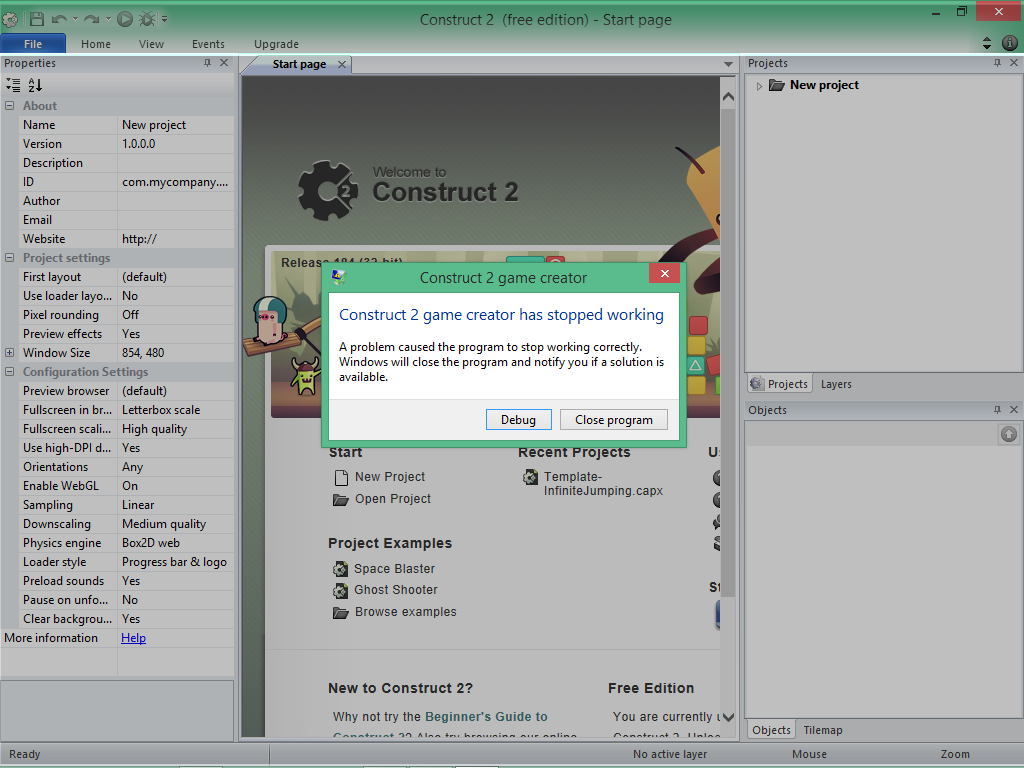Open the Start page tab dropdown arrow

(x=727, y=63)
